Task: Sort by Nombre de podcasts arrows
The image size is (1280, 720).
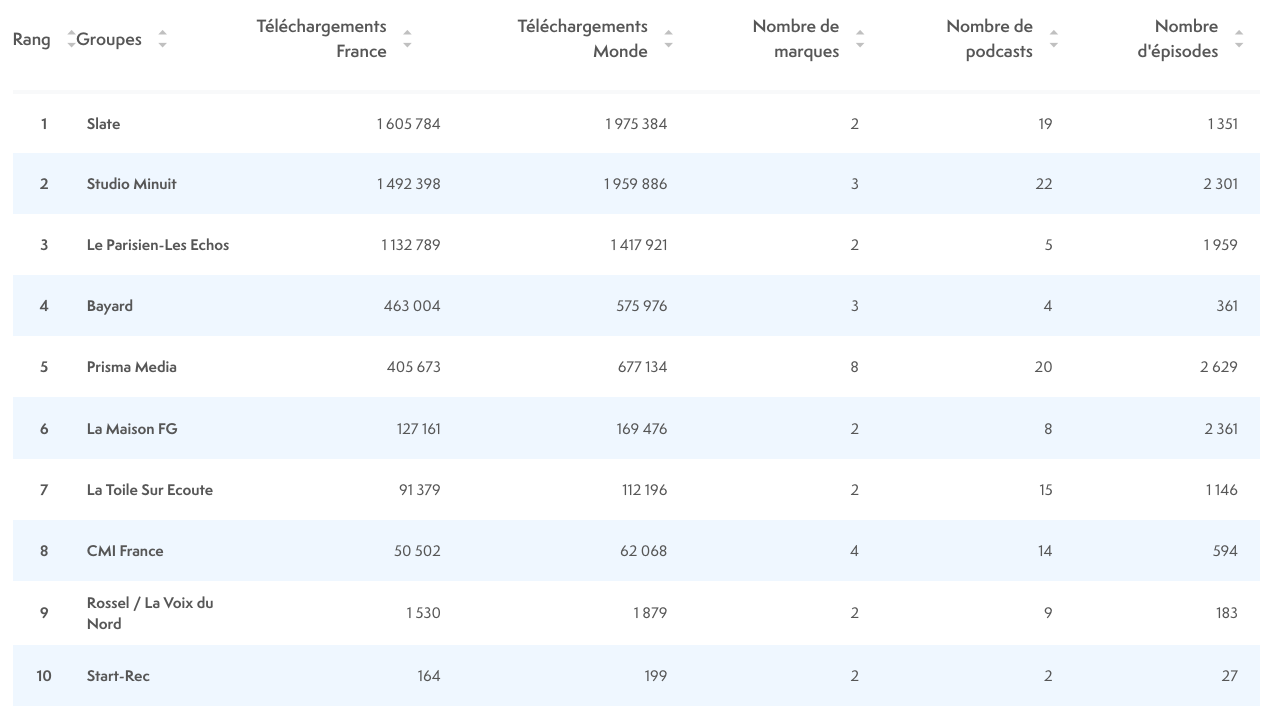Action: click(x=1053, y=40)
